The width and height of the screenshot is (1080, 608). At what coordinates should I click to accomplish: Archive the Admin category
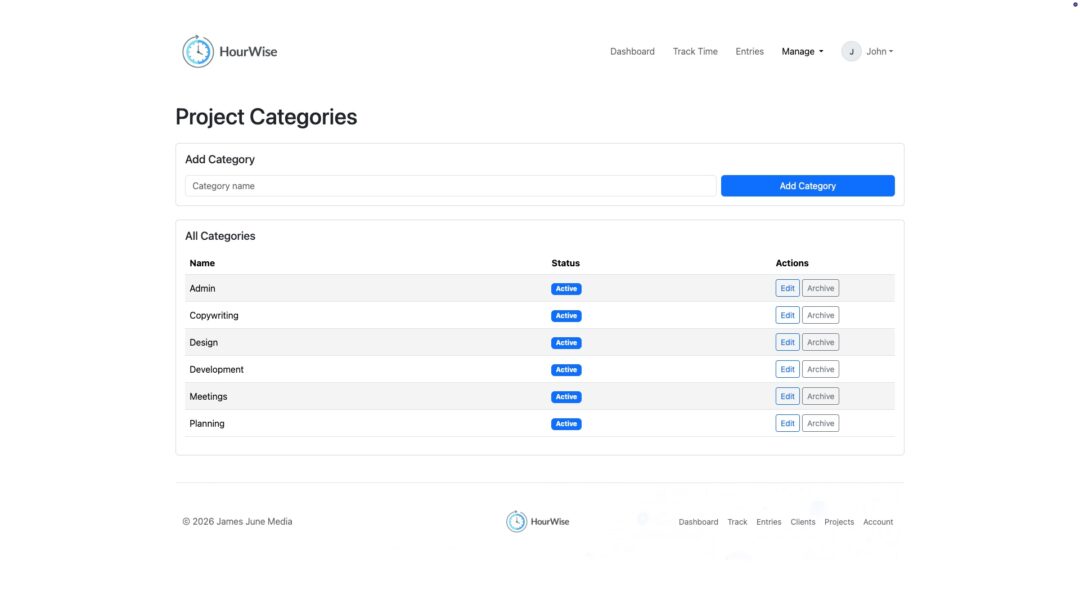[x=820, y=289]
